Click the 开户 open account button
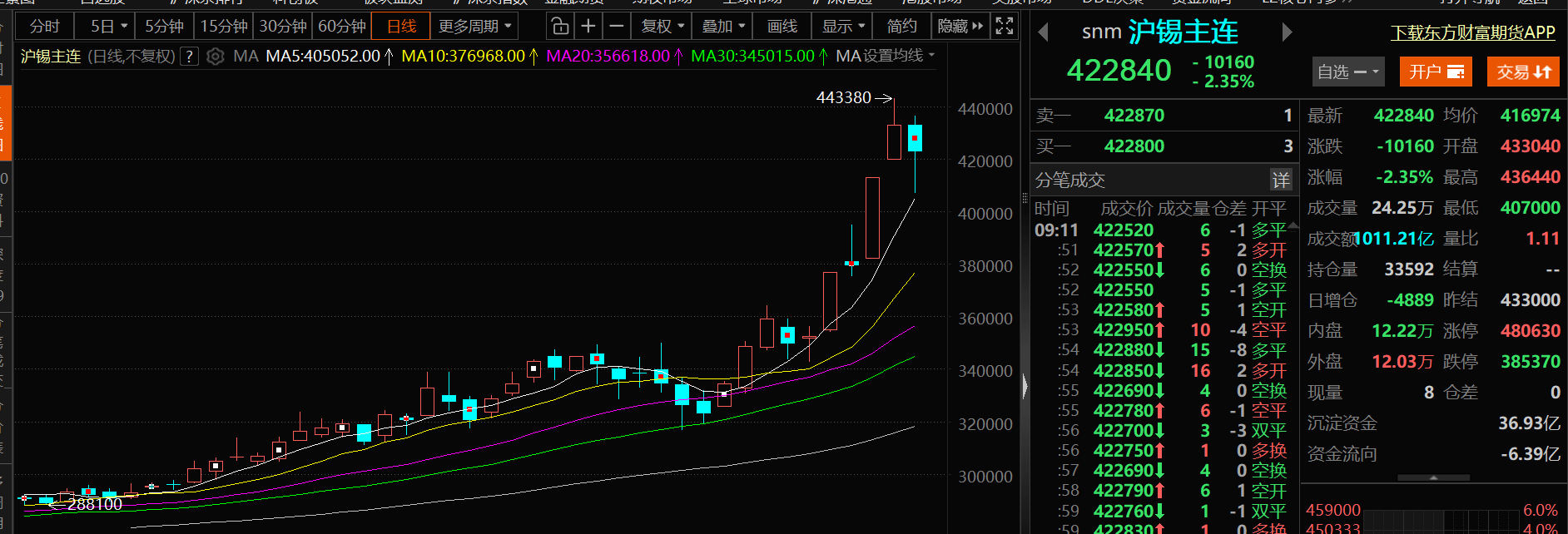The width and height of the screenshot is (1568, 534). (x=1436, y=72)
